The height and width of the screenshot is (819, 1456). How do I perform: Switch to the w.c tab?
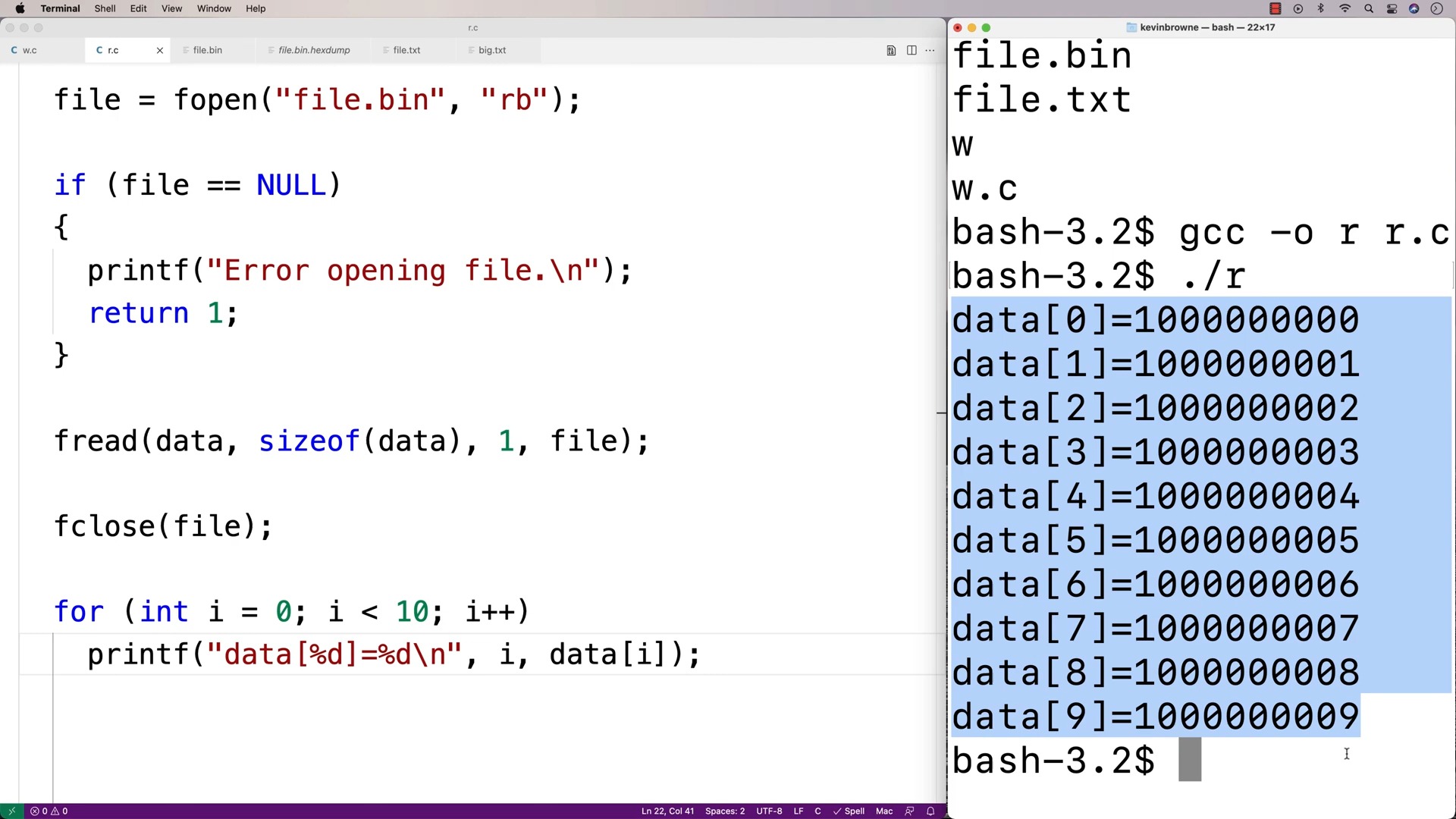coord(30,50)
